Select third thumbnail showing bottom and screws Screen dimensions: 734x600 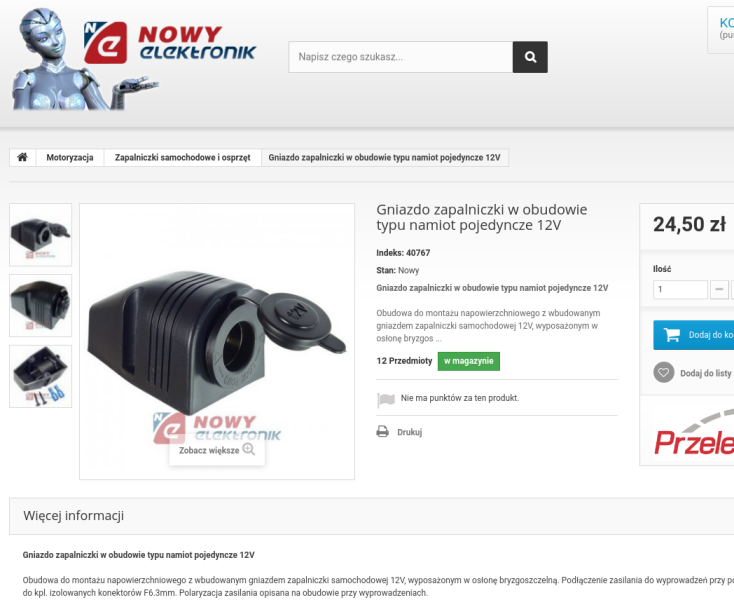click(41, 377)
